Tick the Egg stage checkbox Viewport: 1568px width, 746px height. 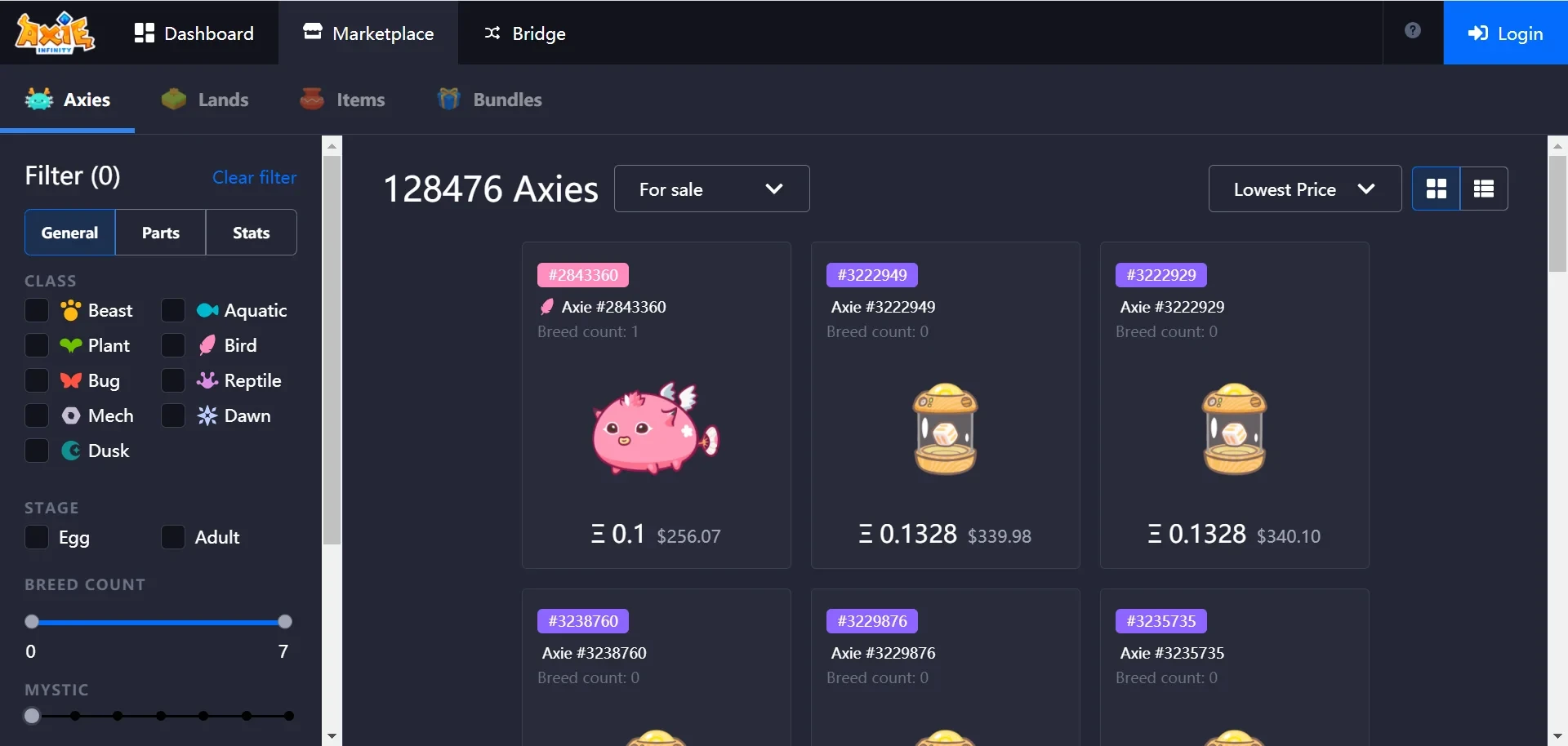pyautogui.click(x=37, y=538)
